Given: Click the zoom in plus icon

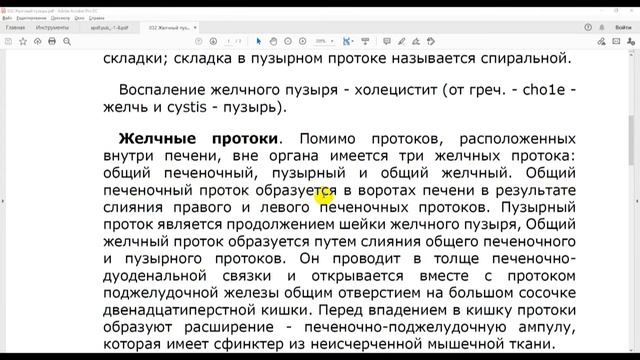Looking at the screenshot, I should (x=302, y=41).
